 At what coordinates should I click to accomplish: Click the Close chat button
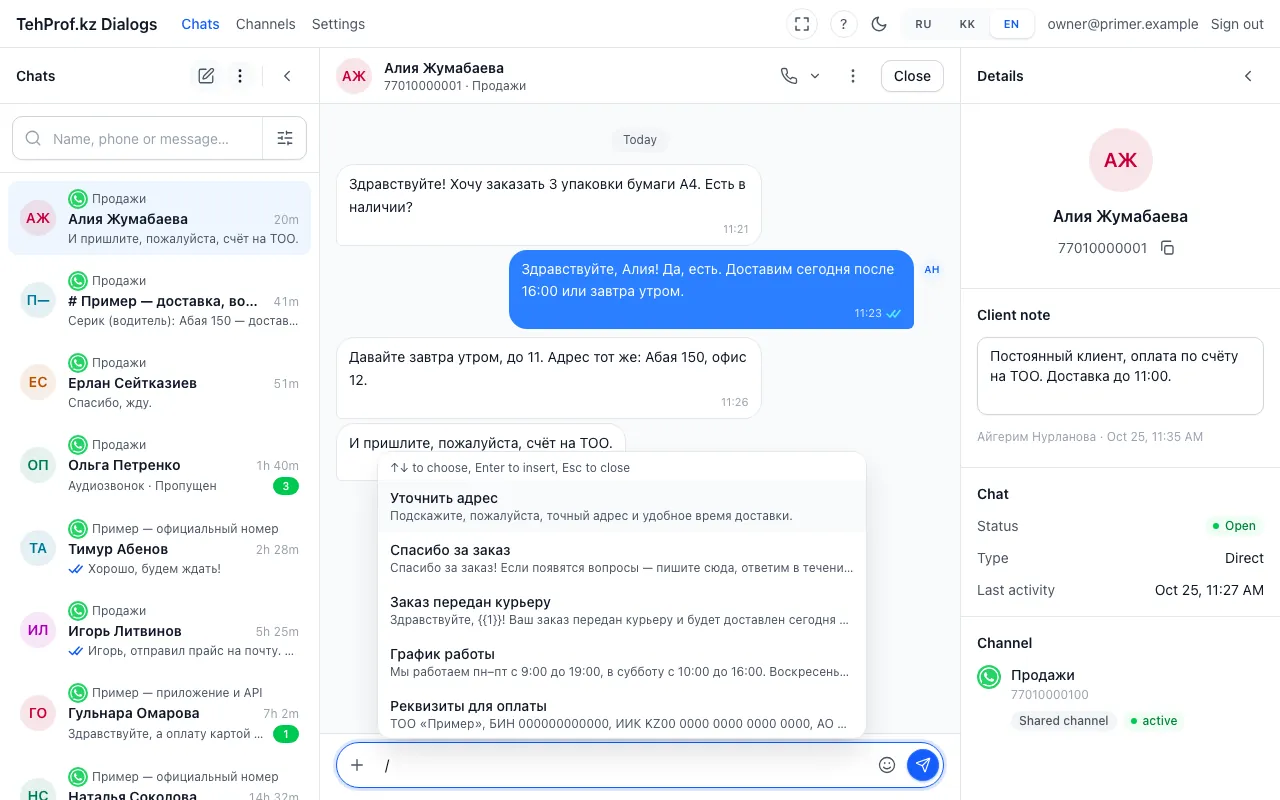pos(912,76)
